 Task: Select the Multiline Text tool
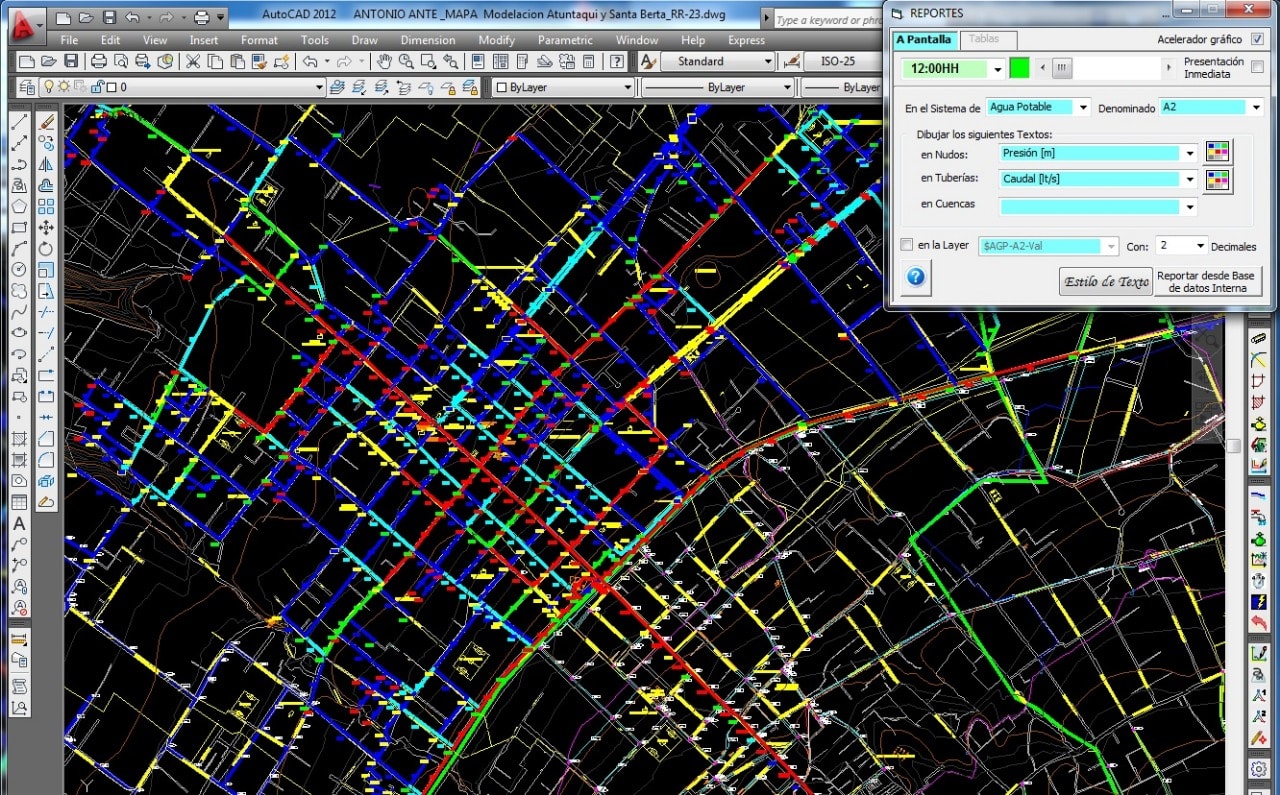tap(19, 523)
